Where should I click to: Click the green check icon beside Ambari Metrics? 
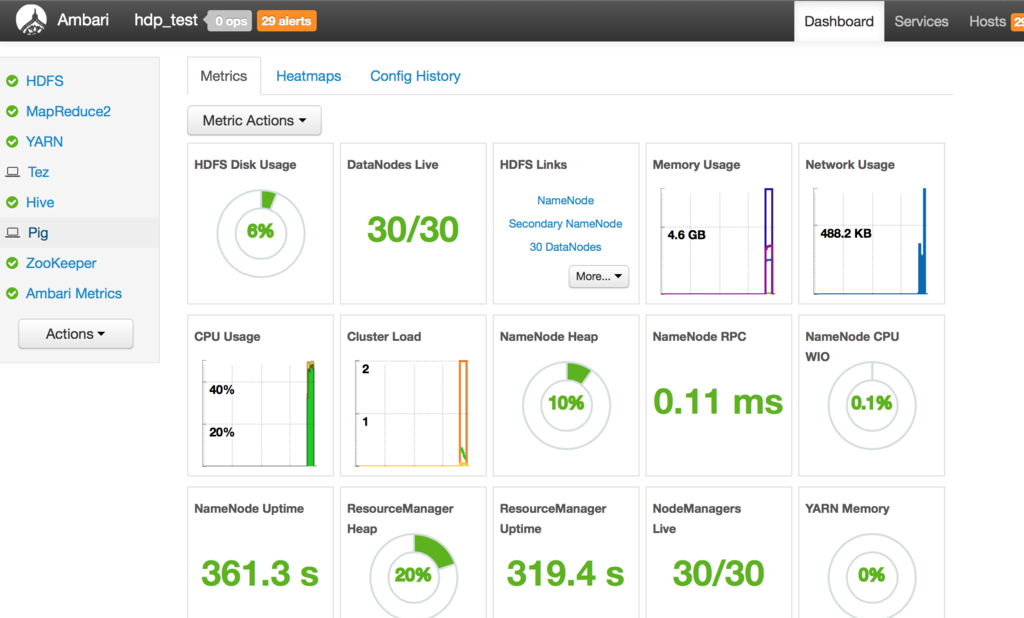tap(12, 293)
